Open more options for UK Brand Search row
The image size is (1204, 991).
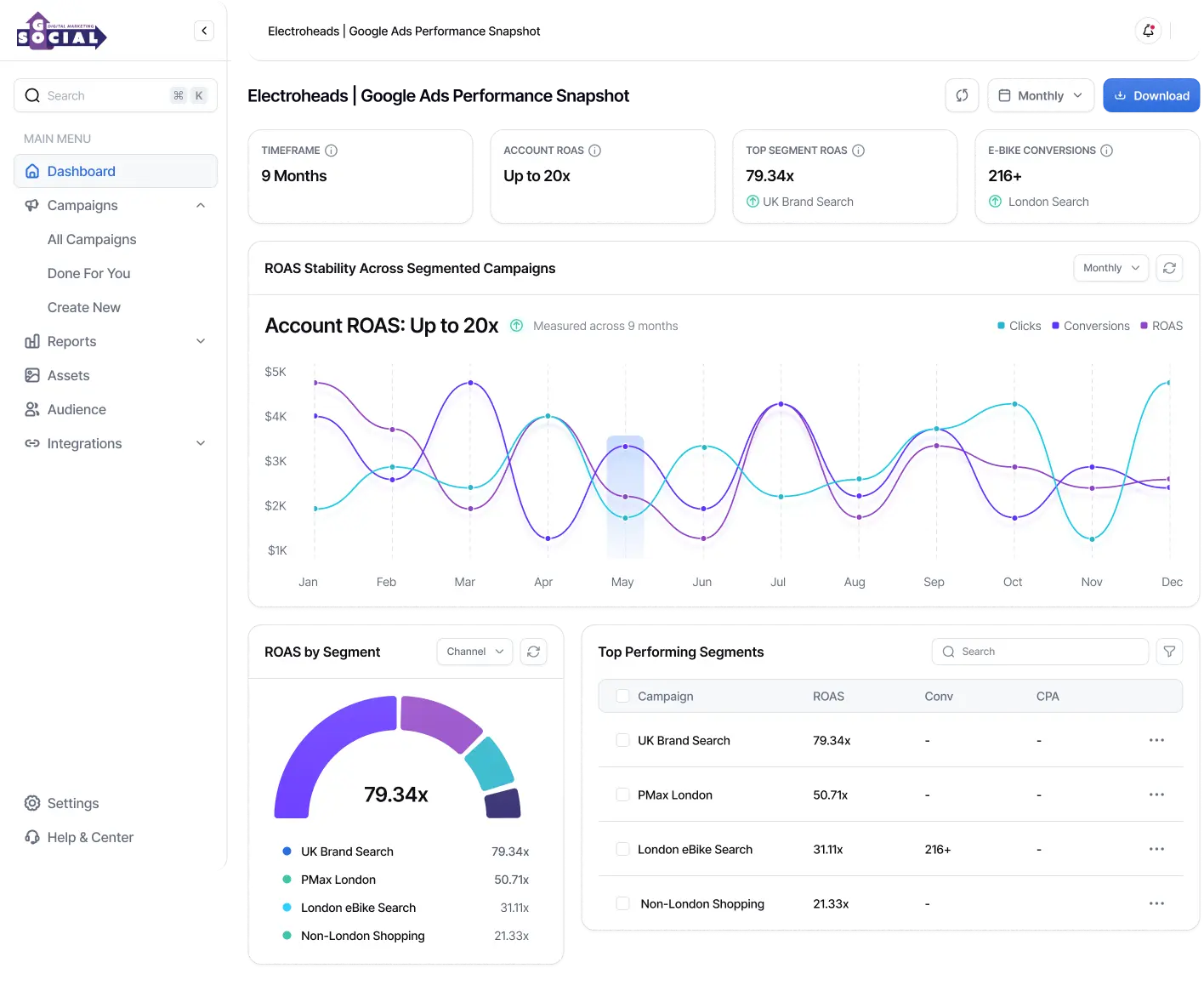1156,740
